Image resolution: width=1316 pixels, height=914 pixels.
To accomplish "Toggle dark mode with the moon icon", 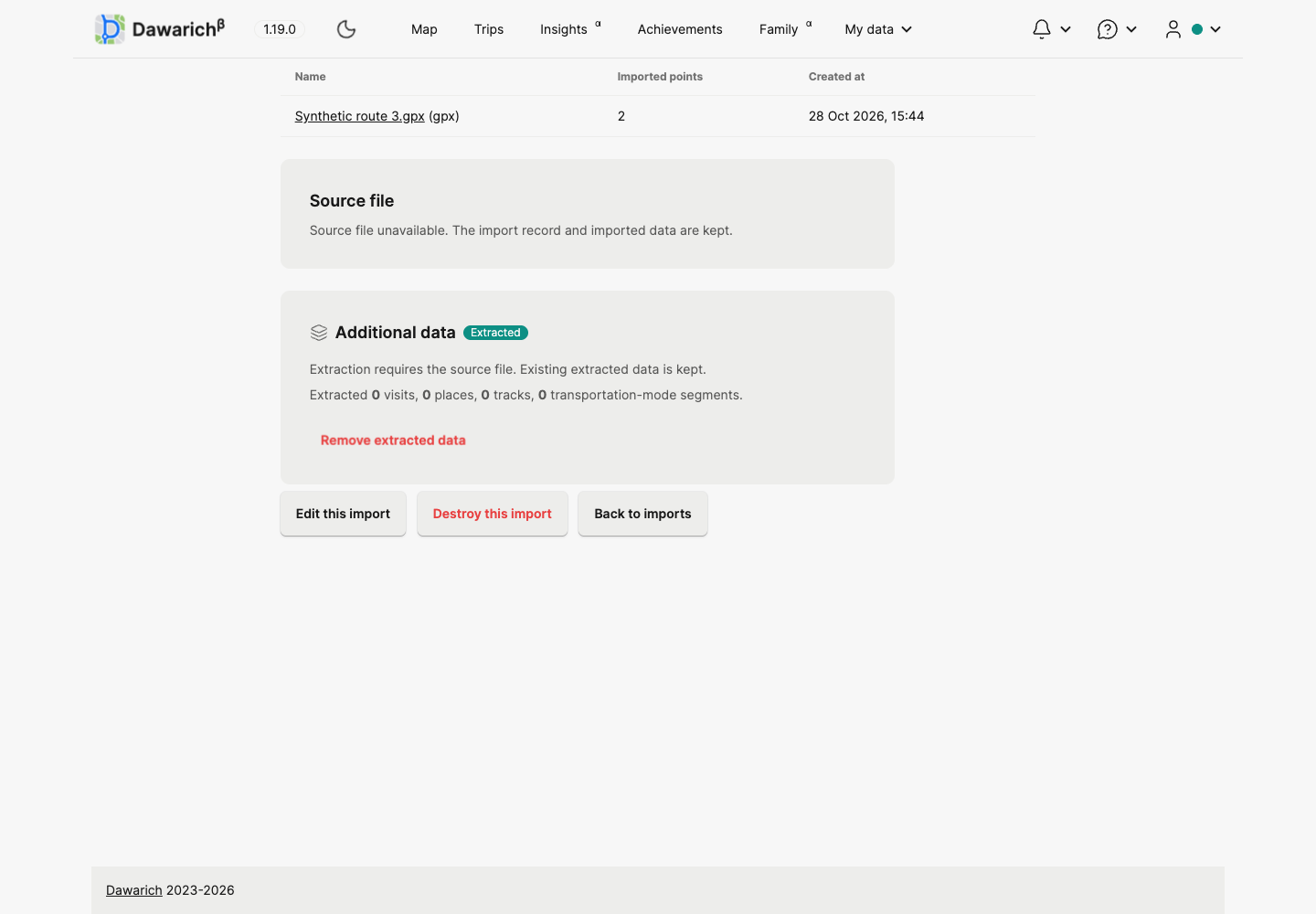I will (346, 29).
